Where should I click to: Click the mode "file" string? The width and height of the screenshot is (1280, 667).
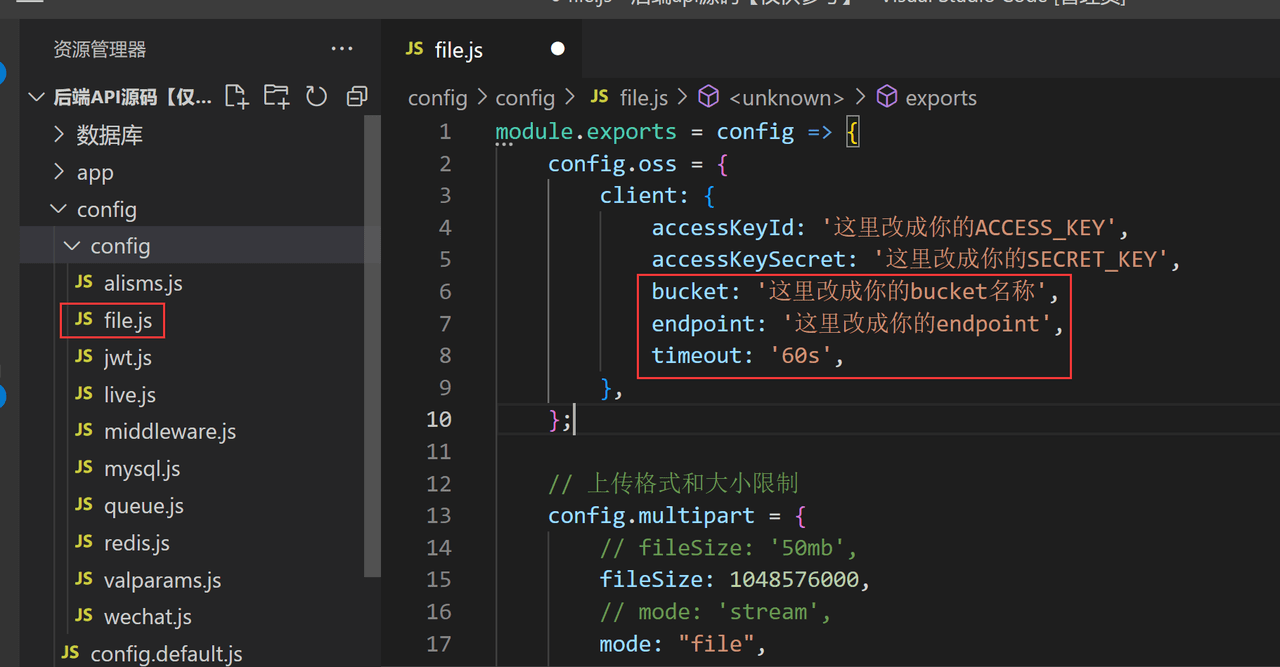tap(717, 643)
